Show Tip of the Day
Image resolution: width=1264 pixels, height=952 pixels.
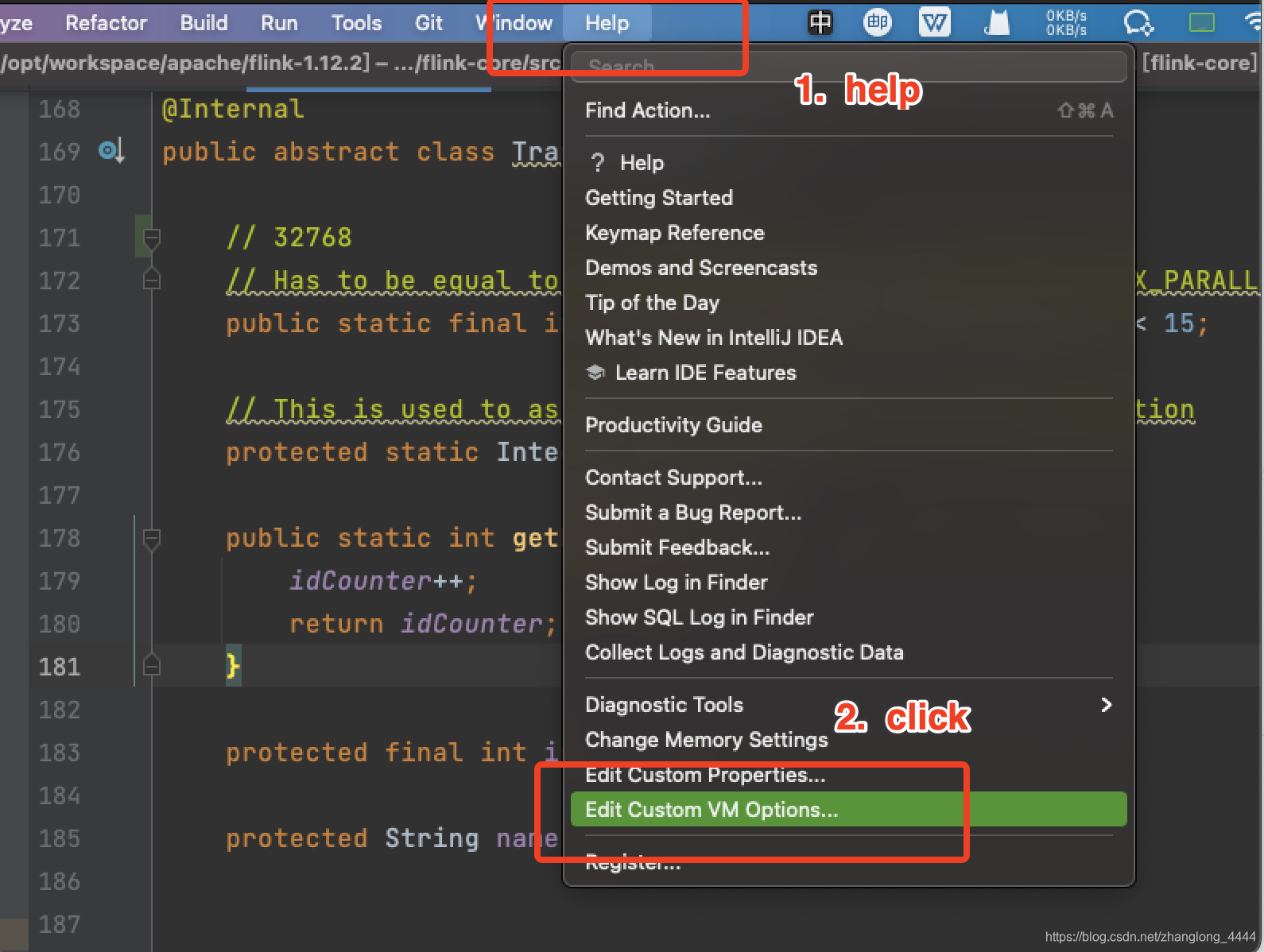848,303
